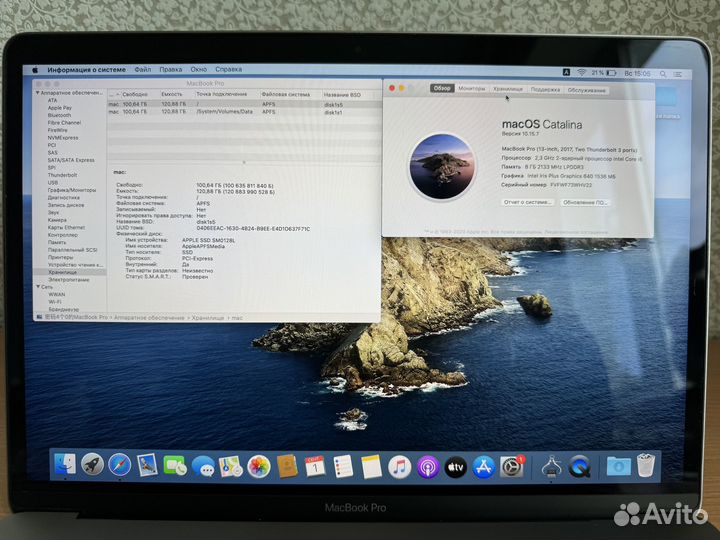Switch to the Обслуживание tab
Screen dimensions: 720x540
coord(586,90)
